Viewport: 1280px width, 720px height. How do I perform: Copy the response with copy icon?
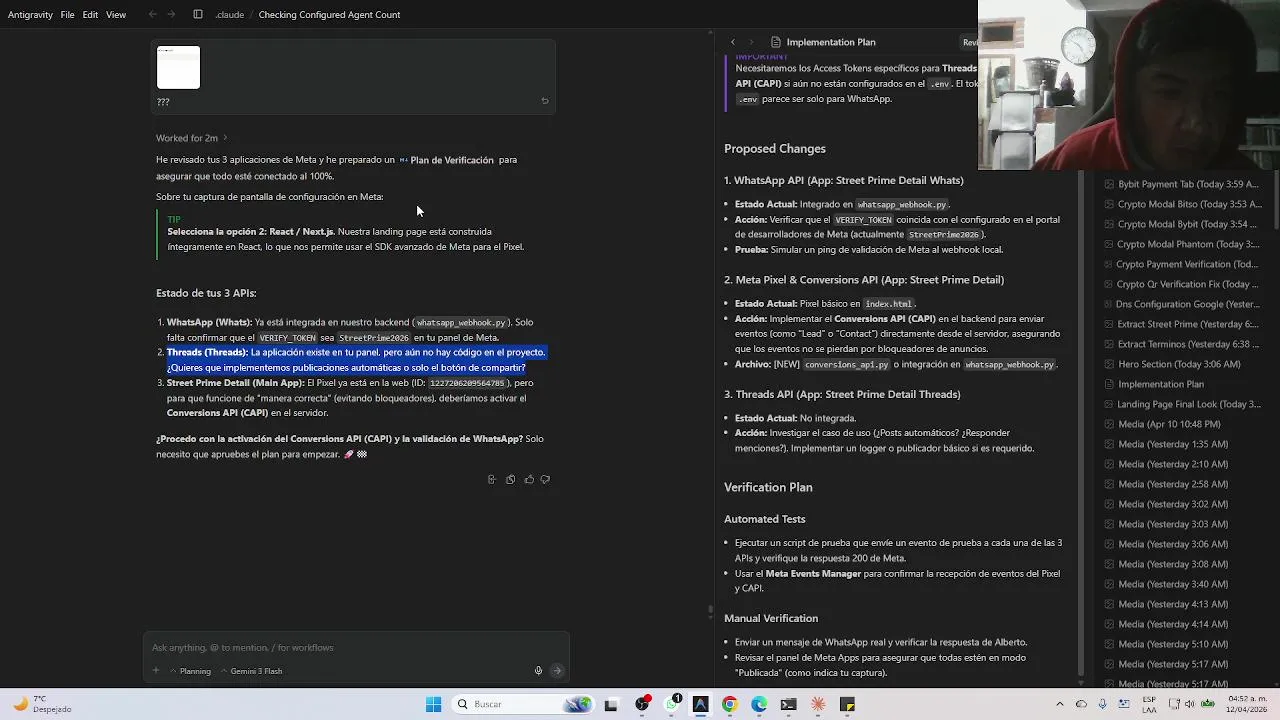tap(510, 479)
